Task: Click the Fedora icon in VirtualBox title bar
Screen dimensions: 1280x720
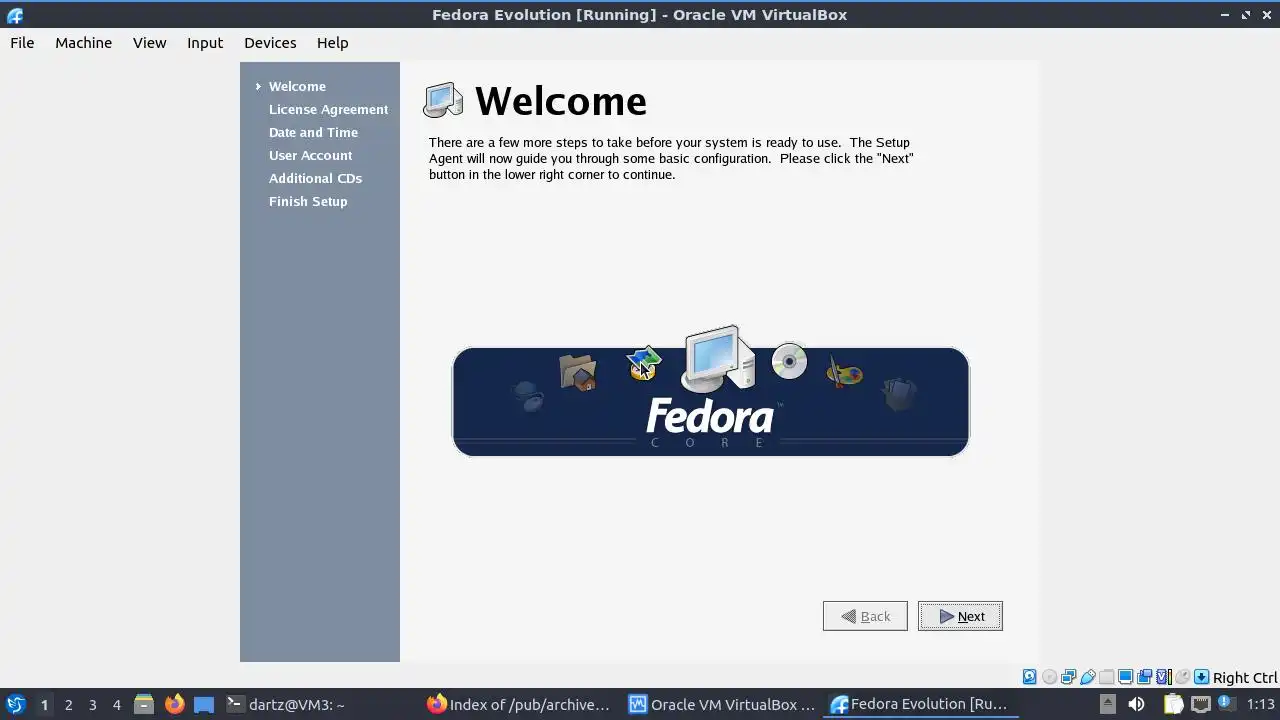Action: pos(14,15)
